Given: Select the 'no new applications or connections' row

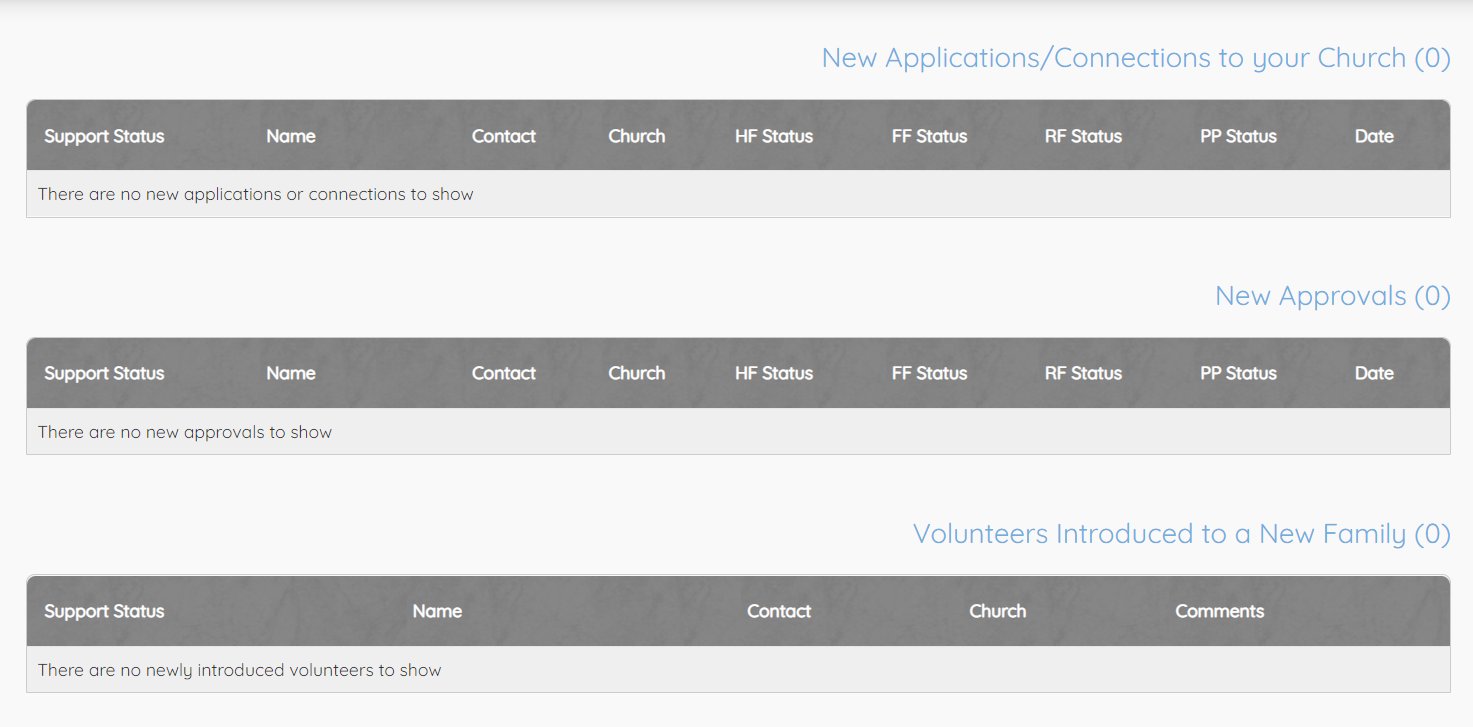Looking at the screenshot, I should (x=256, y=194).
